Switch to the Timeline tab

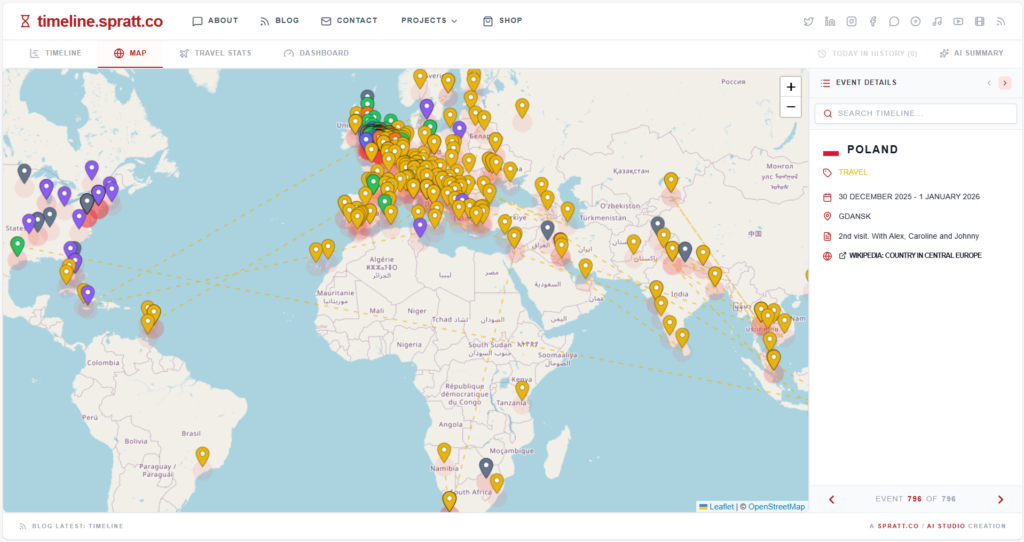[55, 53]
